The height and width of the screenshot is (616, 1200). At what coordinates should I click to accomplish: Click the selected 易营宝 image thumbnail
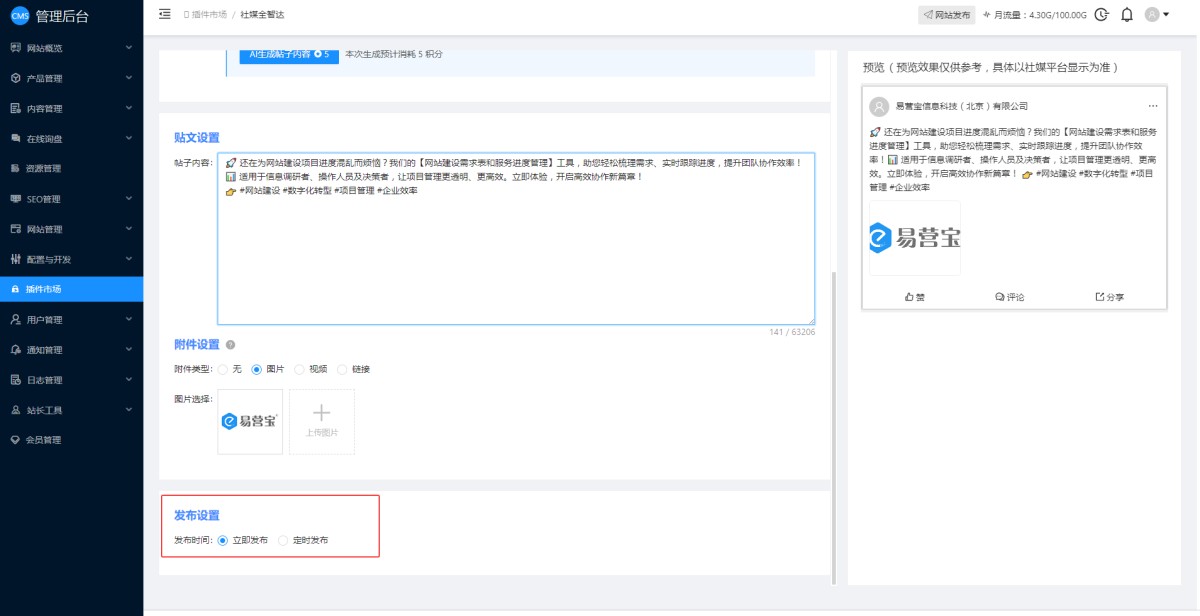(x=250, y=422)
